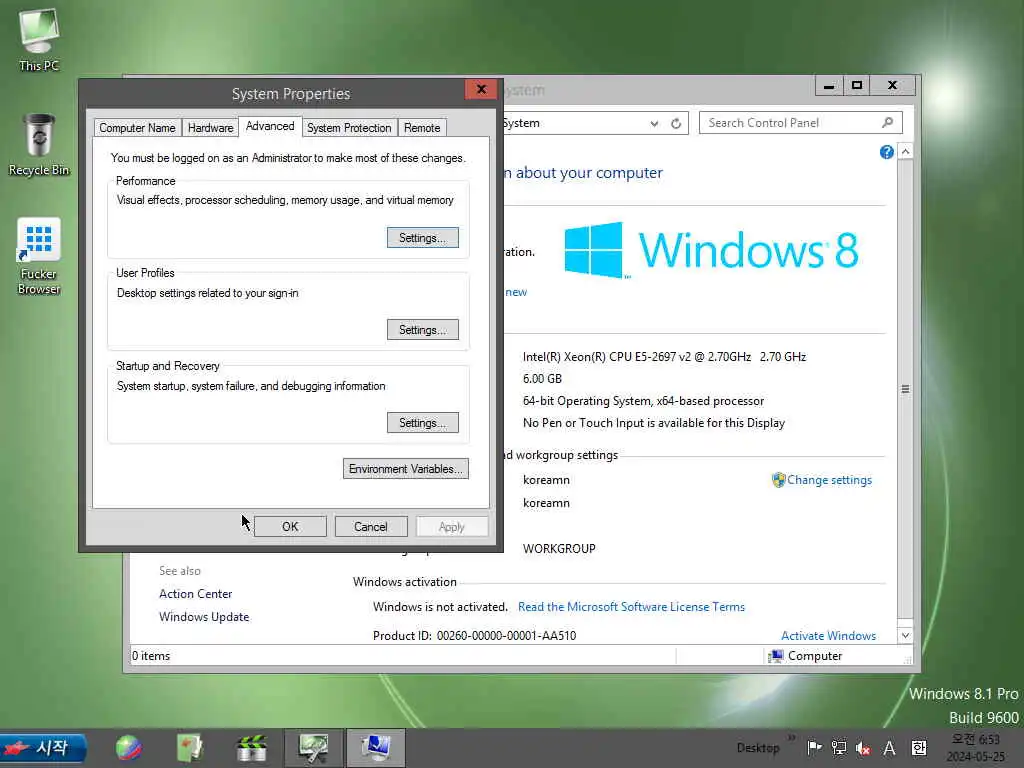The width and height of the screenshot is (1024, 768).
Task: Click the Change settings shield link
Action: 822,480
